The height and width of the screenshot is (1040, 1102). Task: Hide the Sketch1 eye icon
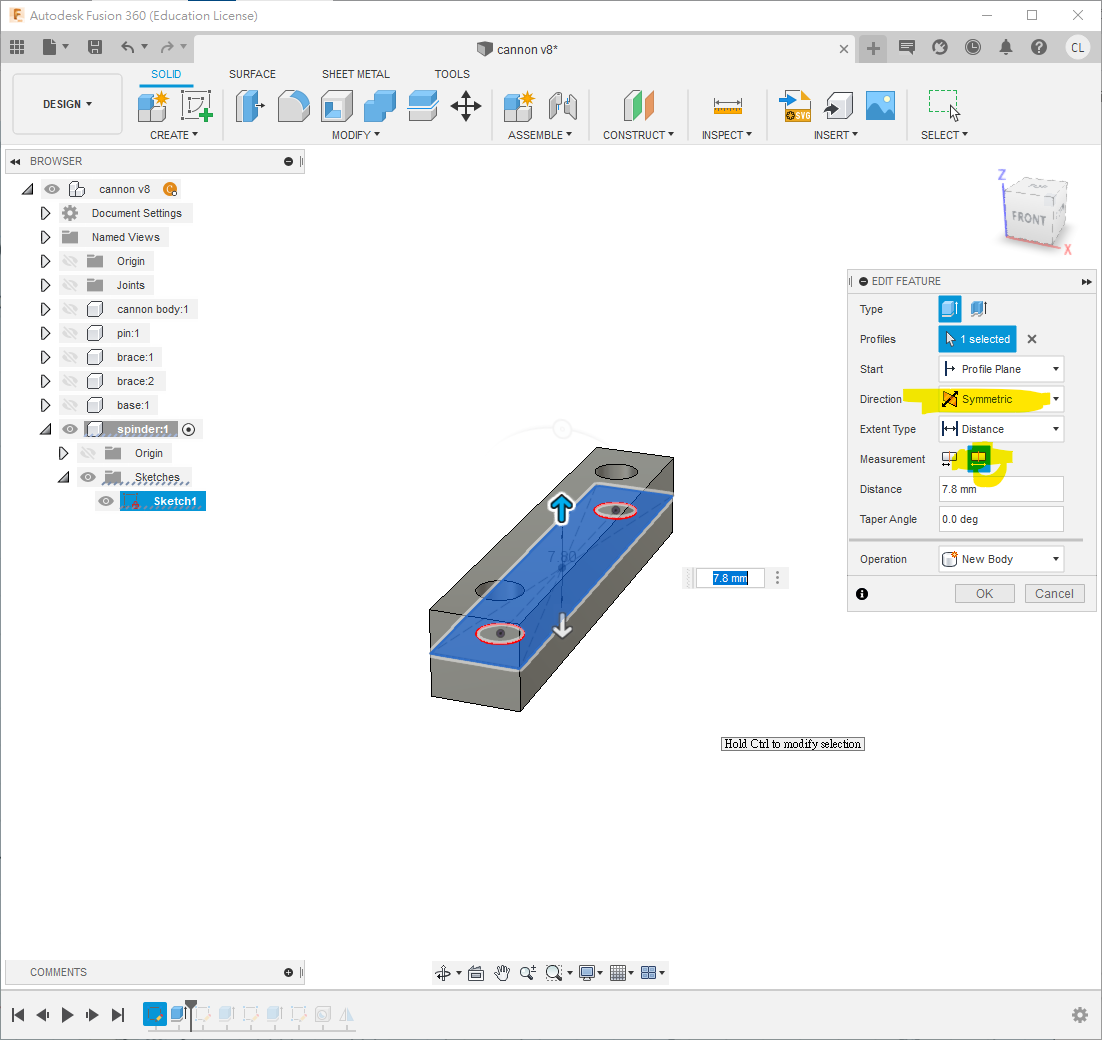pos(106,501)
